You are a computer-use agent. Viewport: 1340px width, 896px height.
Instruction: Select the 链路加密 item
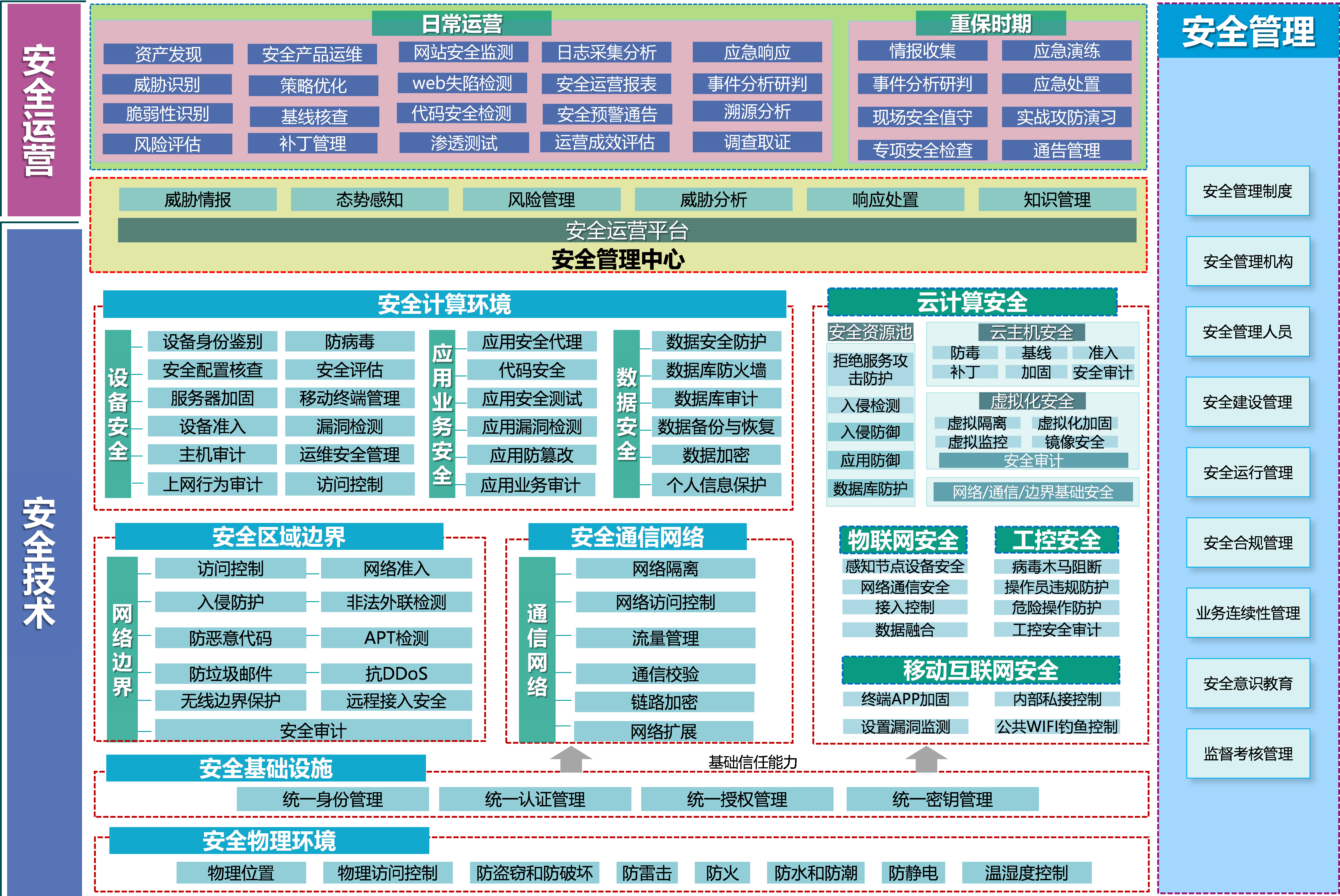click(664, 702)
